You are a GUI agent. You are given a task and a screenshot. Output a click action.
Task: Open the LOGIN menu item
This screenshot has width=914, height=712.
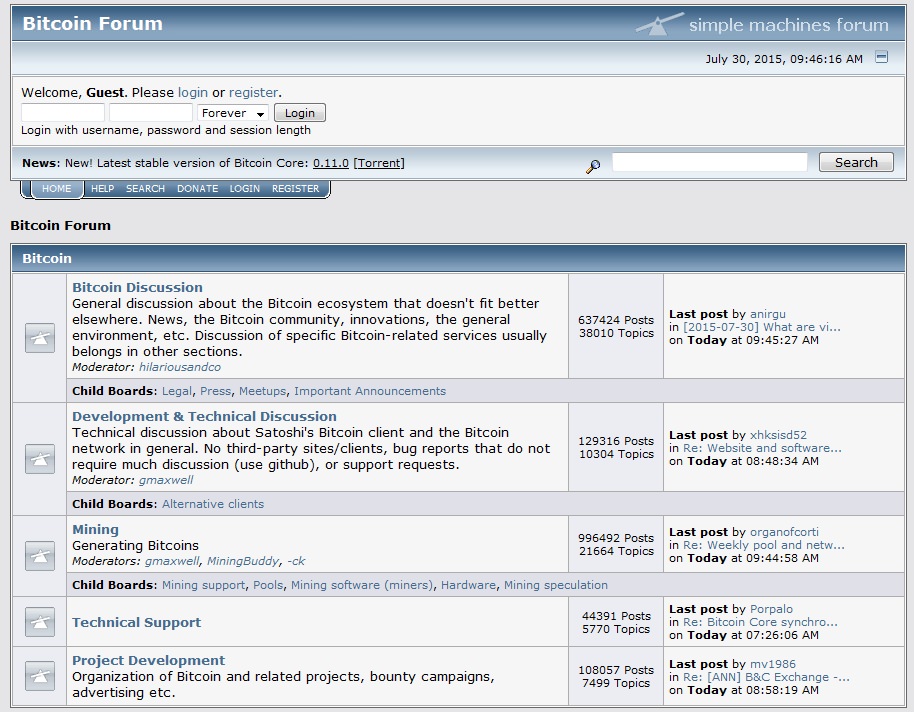click(x=244, y=188)
